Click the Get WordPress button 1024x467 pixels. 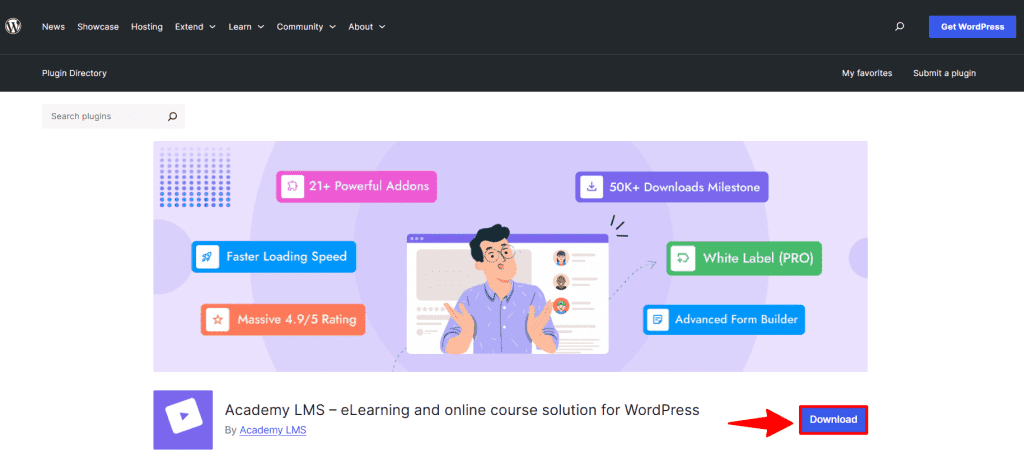pos(972,27)
